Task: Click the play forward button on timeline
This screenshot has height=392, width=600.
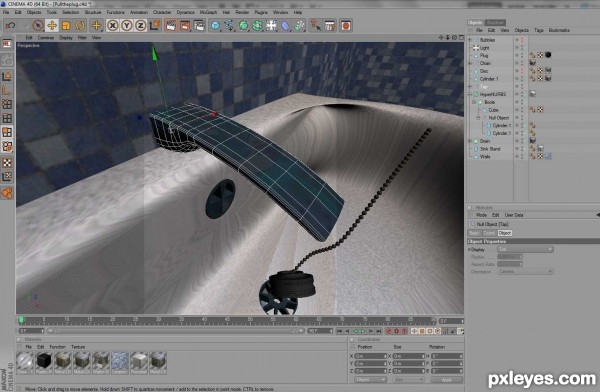Action: (x=363, y=331)
